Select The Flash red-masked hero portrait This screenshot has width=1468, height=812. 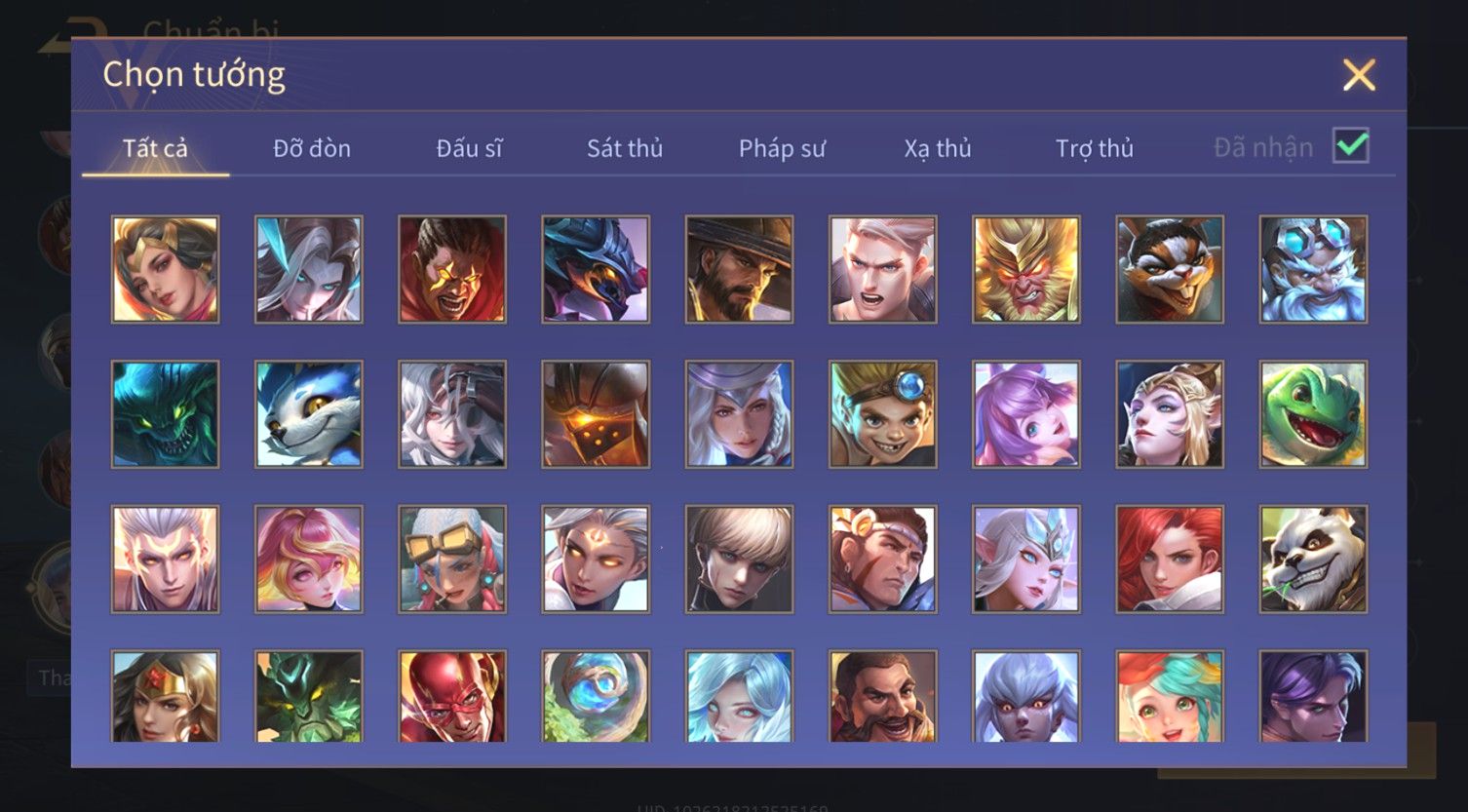click(x=452, y=696)
